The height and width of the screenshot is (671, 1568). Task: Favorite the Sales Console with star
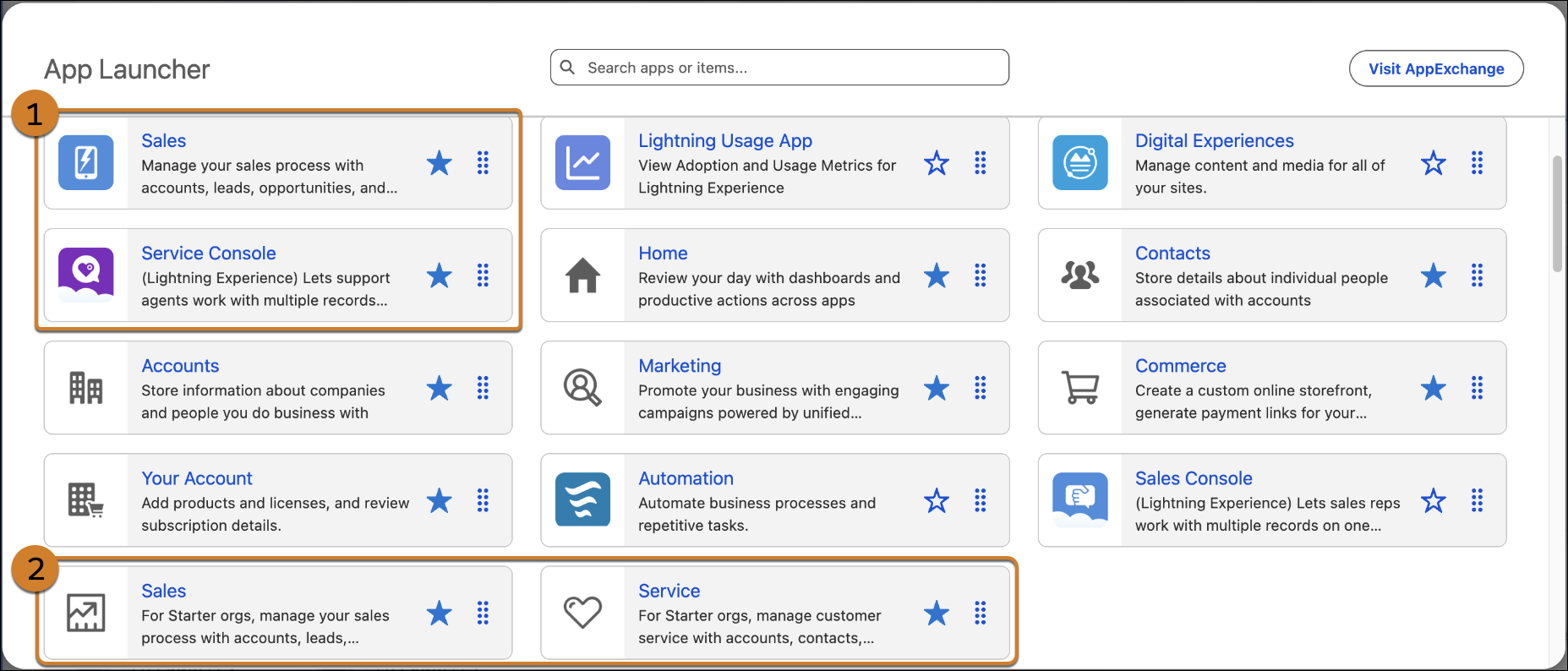(1433, 500)
